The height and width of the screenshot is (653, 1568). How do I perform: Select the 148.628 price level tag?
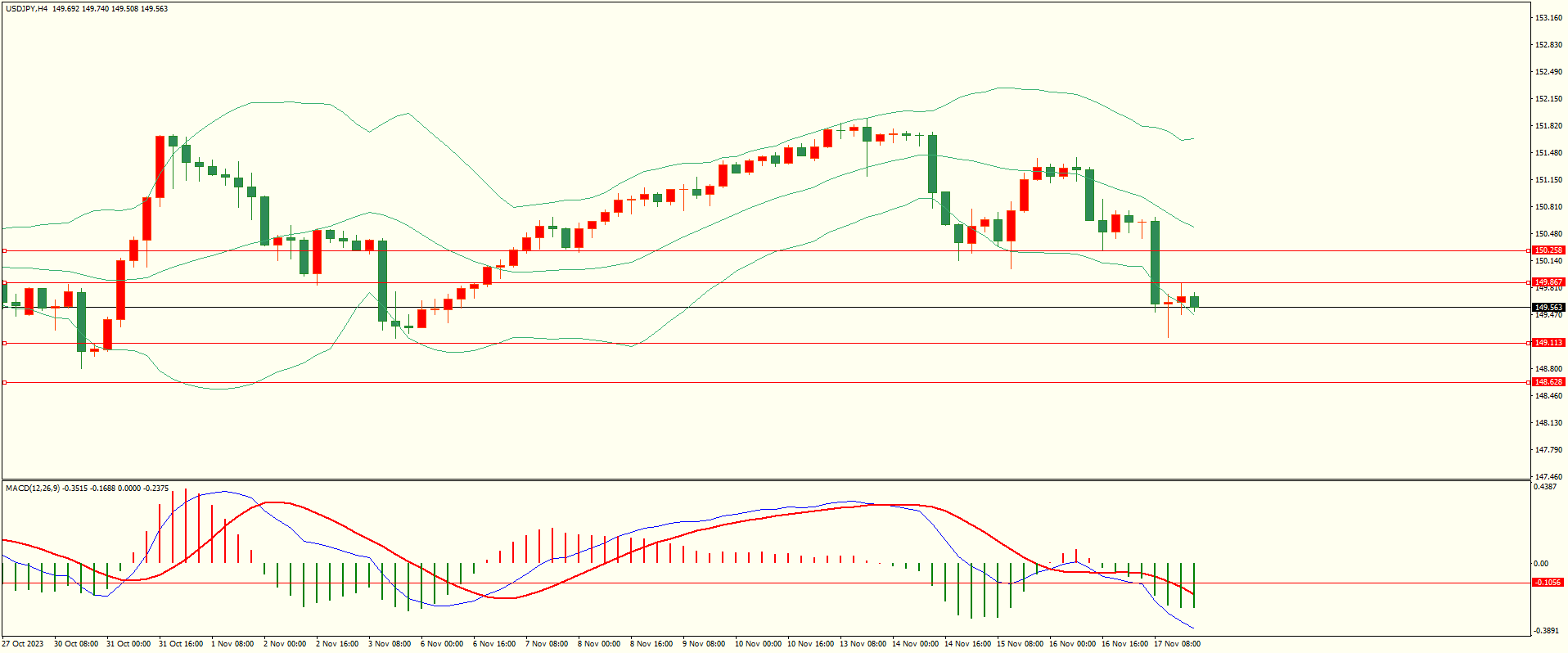[1548, 382]
